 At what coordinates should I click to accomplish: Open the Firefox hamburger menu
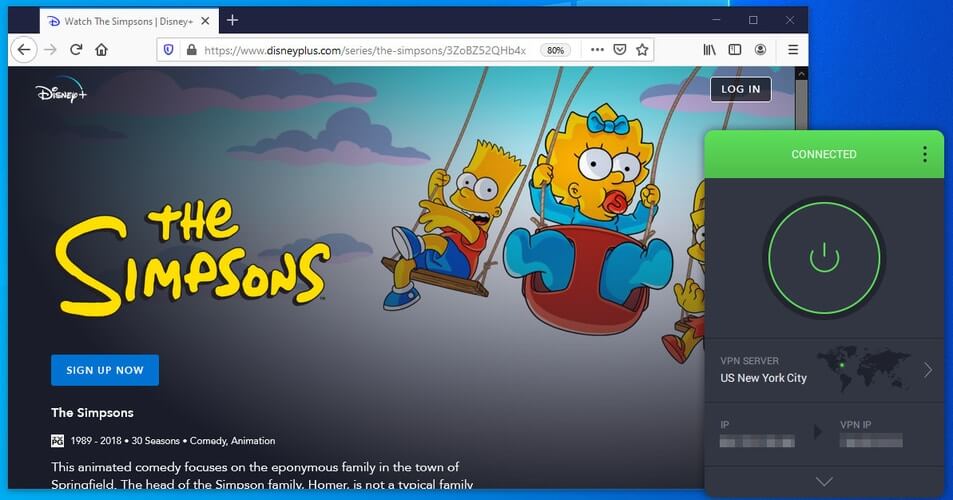793,50
